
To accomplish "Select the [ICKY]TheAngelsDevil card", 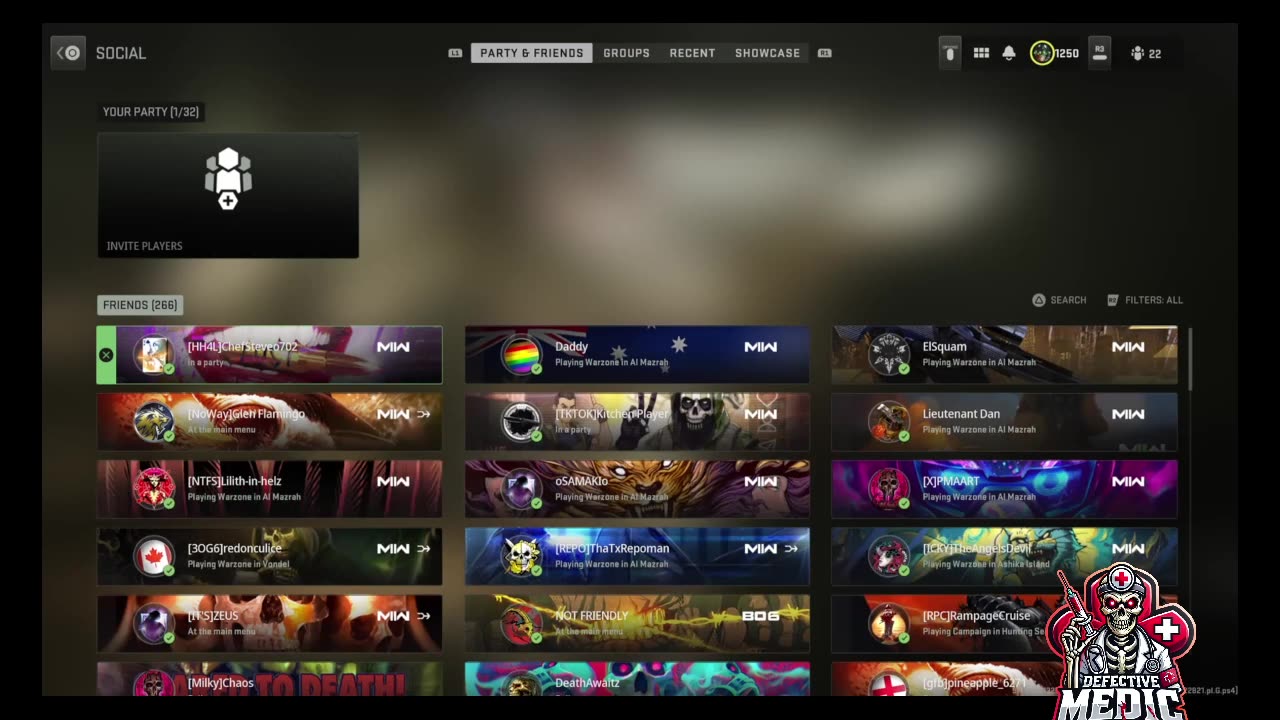I will [1004, 556].
